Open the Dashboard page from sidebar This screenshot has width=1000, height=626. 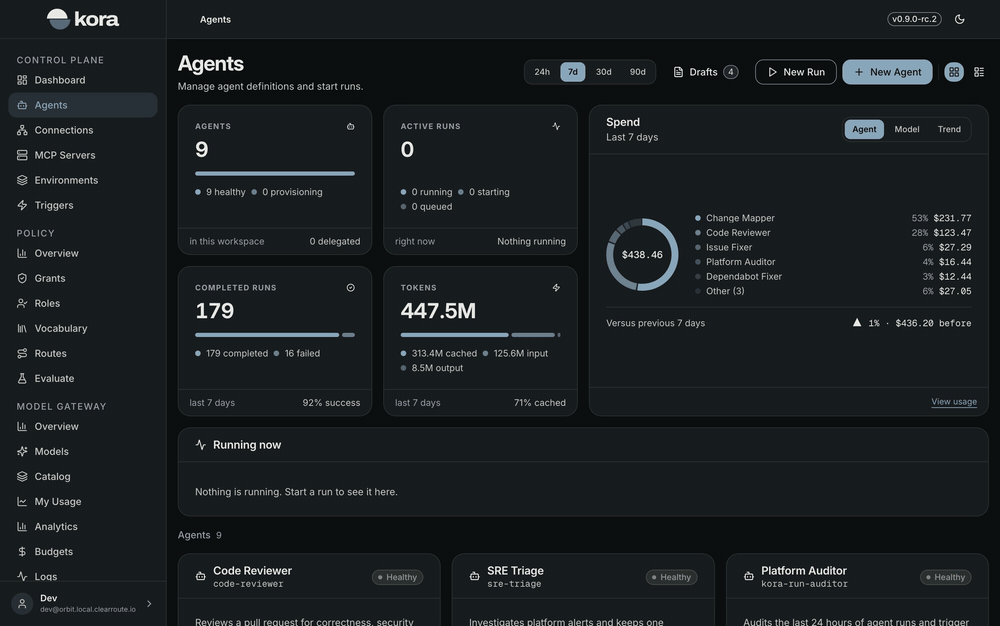pos(83,80)
